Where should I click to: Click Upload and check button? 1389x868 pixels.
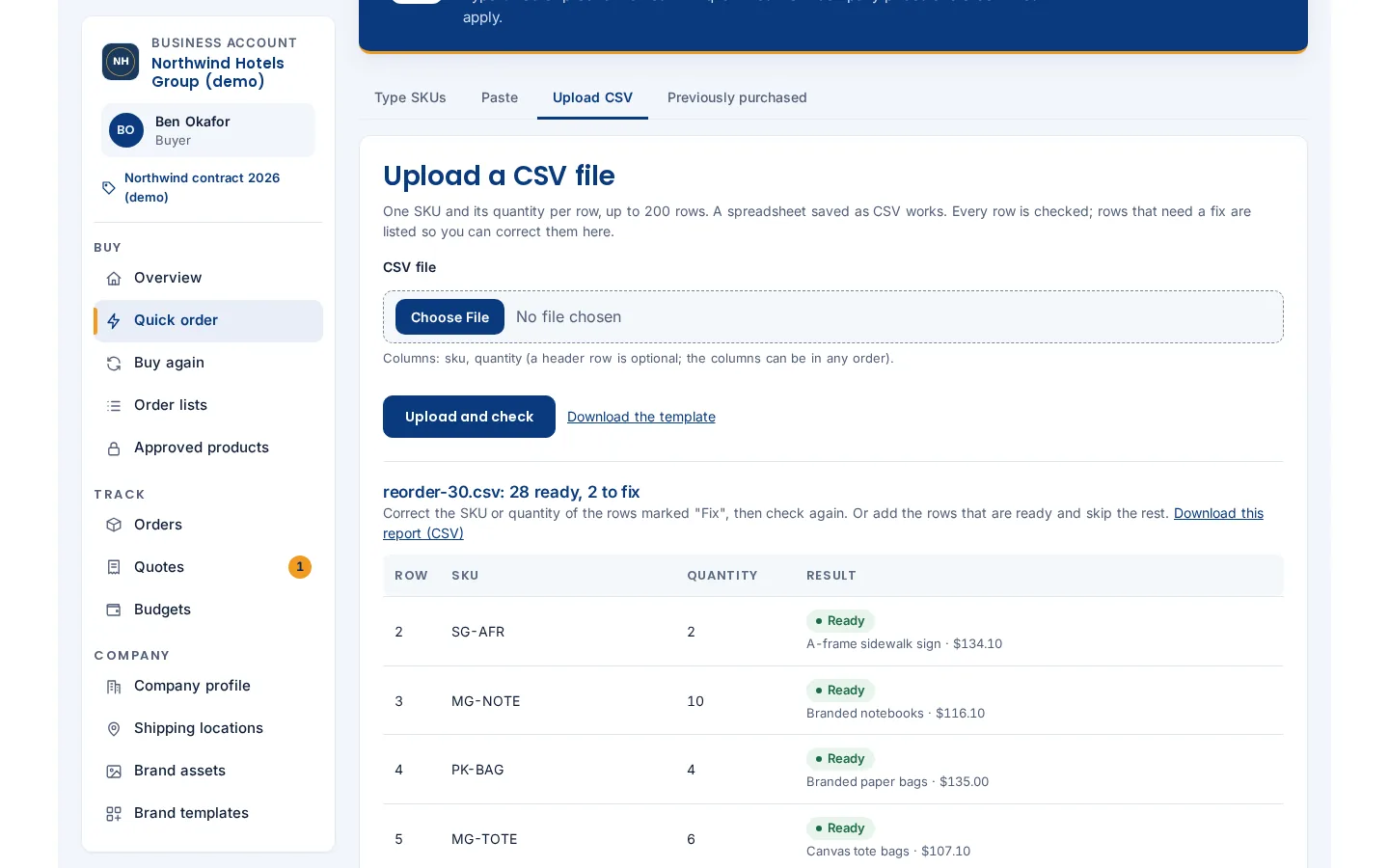click(x=469, y=417)
